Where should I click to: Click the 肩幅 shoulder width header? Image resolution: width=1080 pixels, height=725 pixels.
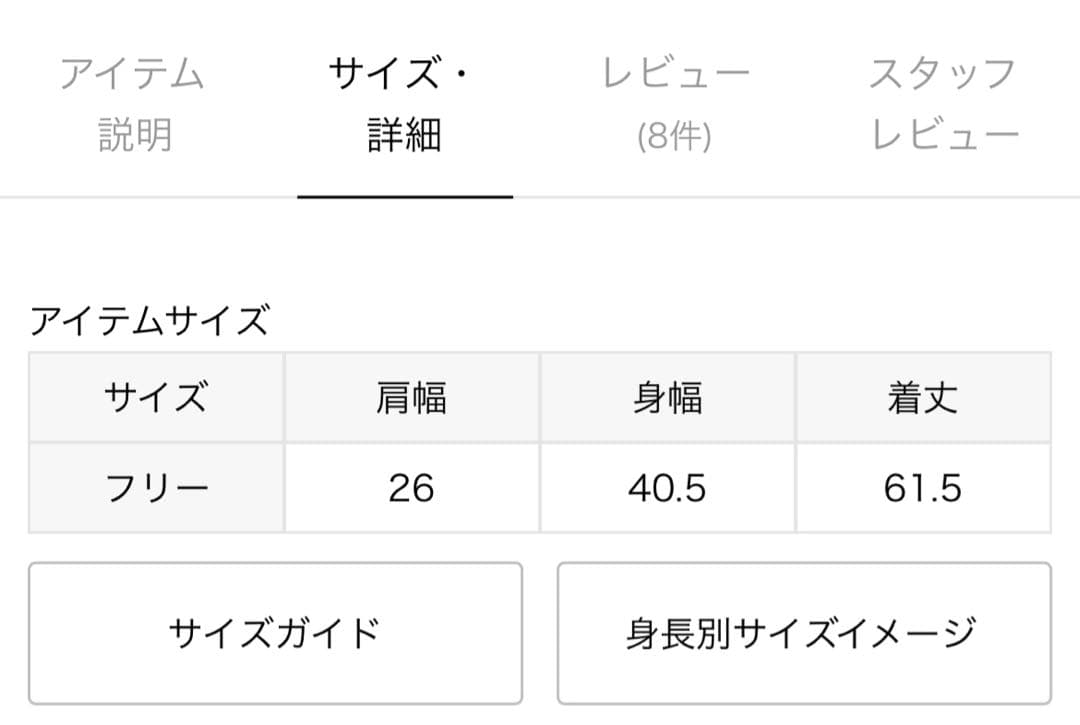pos(413,397)
